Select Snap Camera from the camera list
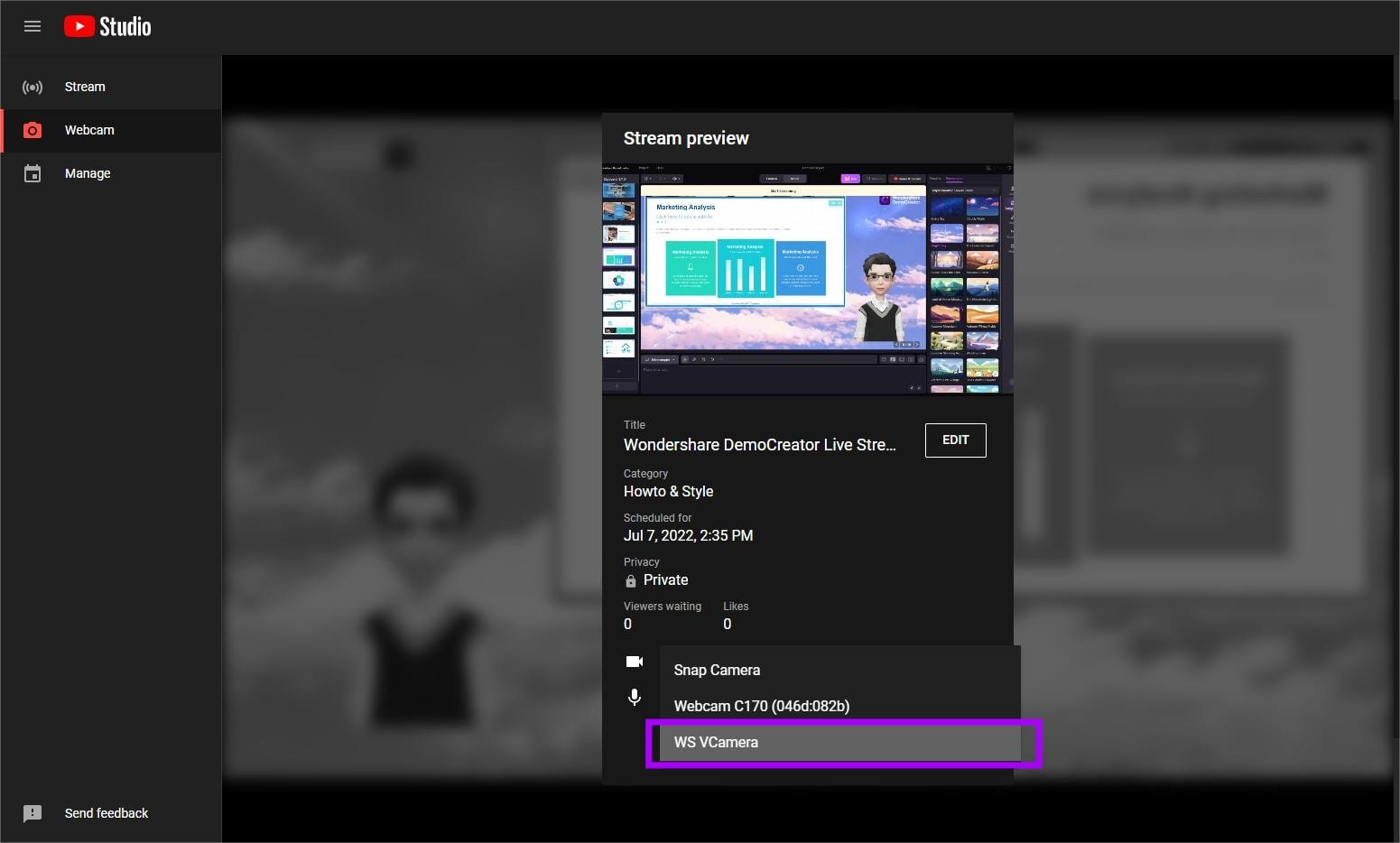This screenshot has width=1400, height=843. point(840,670)
